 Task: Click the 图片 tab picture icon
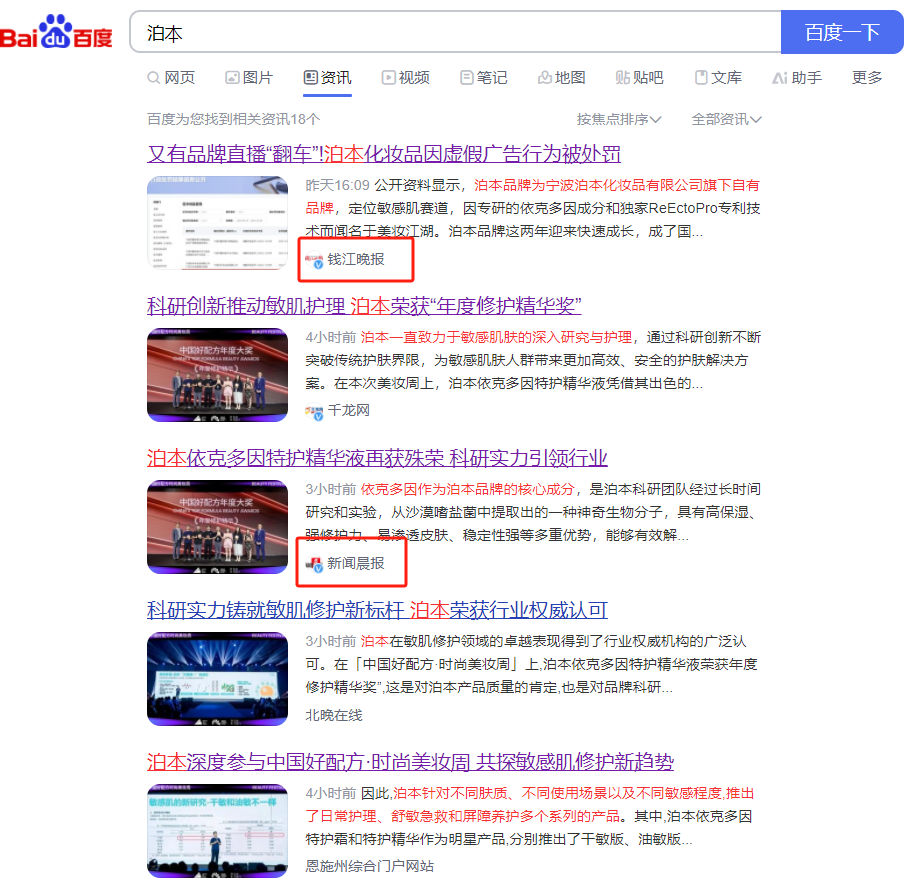click(x=232, y=77)
